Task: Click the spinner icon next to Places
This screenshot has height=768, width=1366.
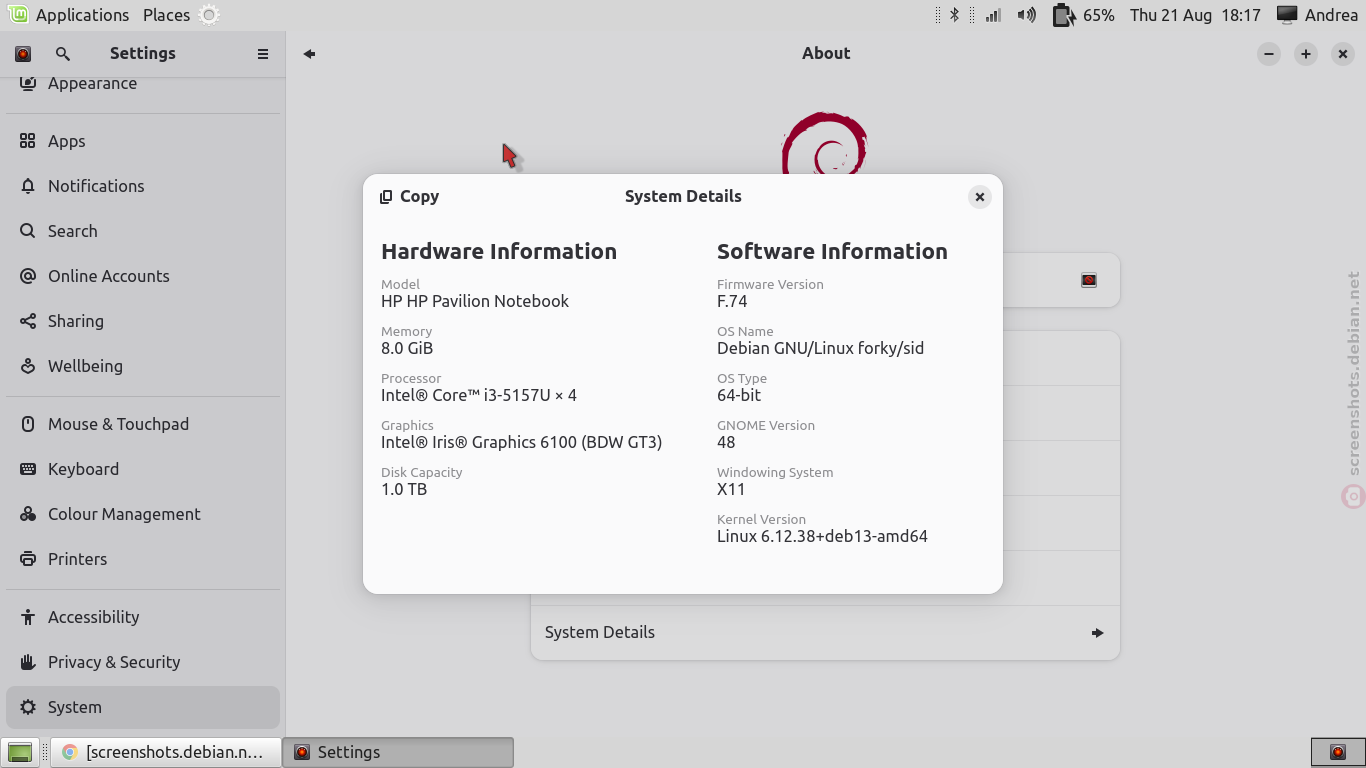Action: [x=209, y=15]
